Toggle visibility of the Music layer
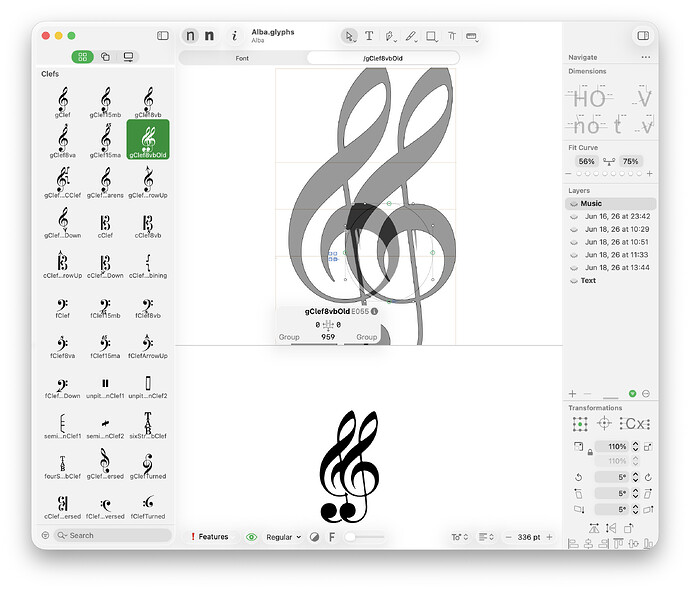 point(573,203)
